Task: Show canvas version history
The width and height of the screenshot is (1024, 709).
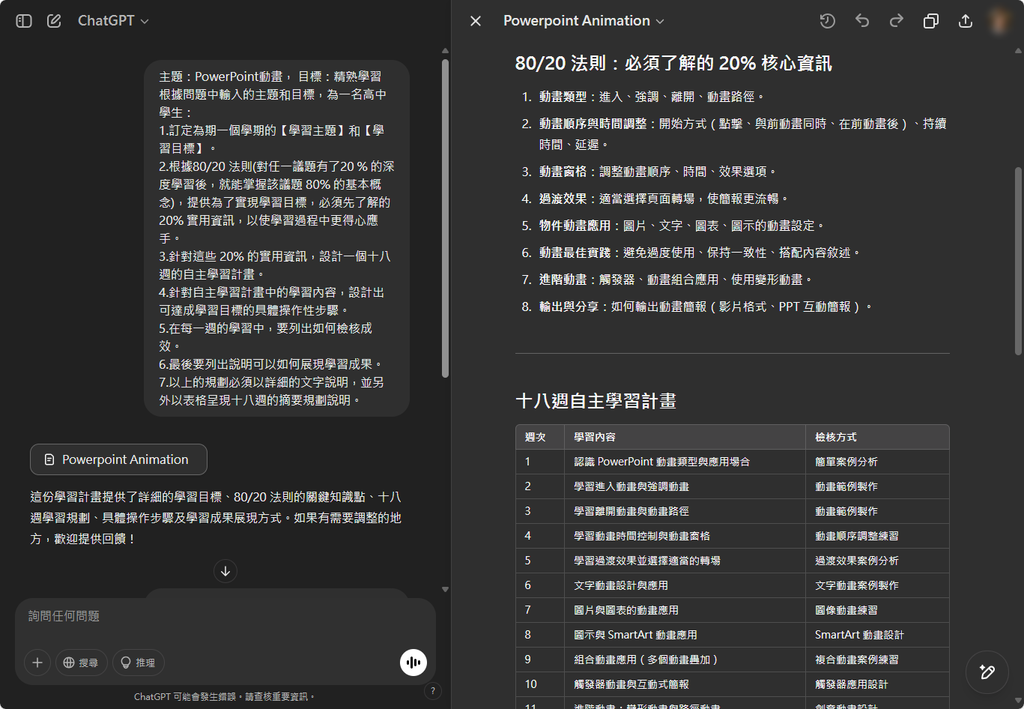Action: 827,21
